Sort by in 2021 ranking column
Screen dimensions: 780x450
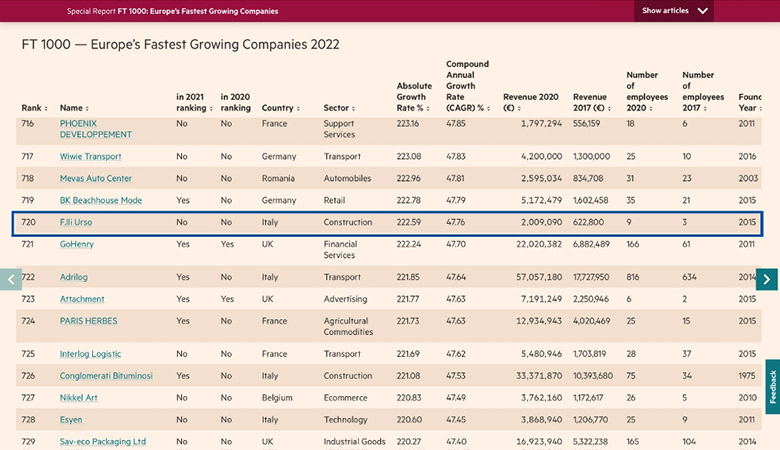(195, 102)
